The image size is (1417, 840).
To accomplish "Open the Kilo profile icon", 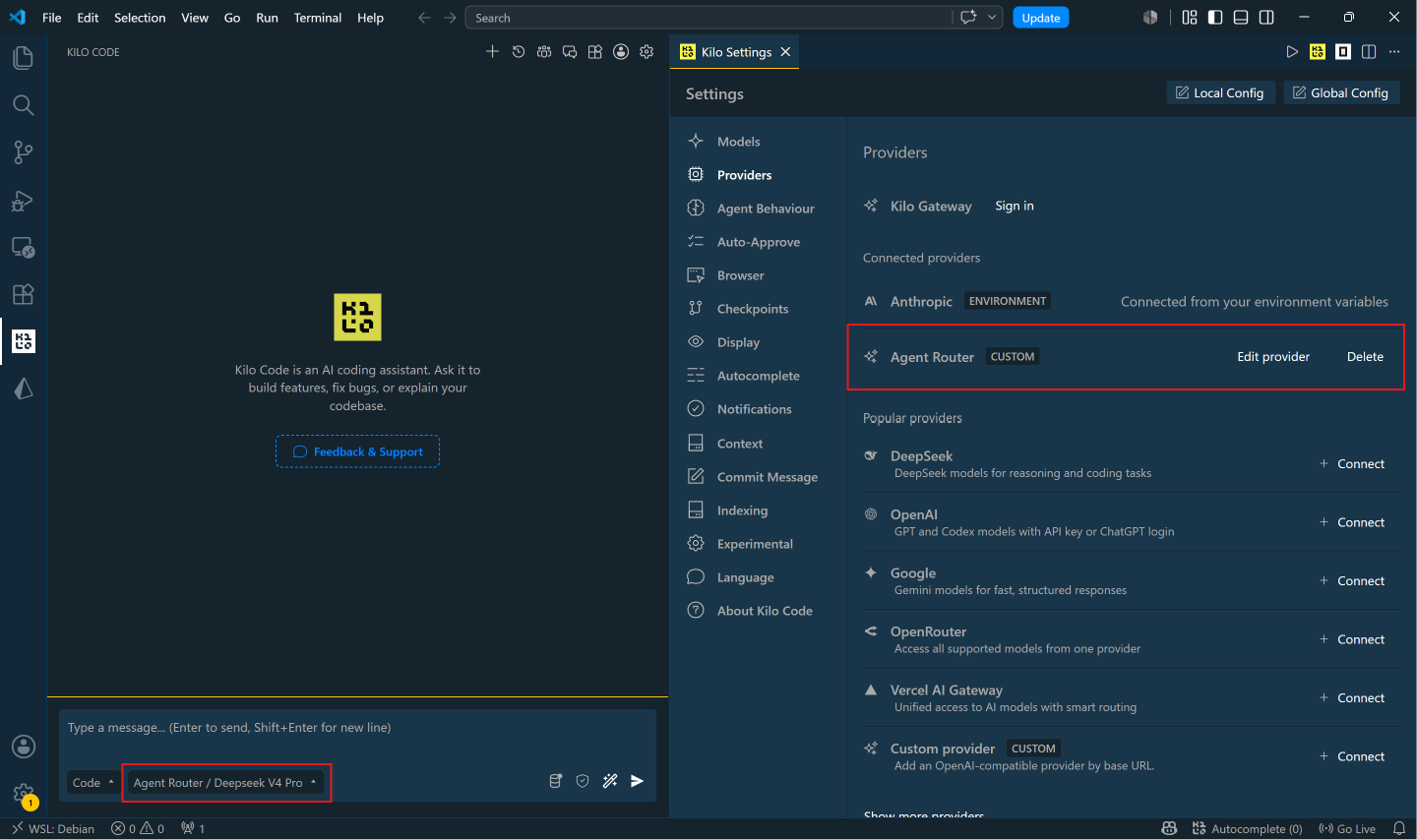I will point(621,52).
